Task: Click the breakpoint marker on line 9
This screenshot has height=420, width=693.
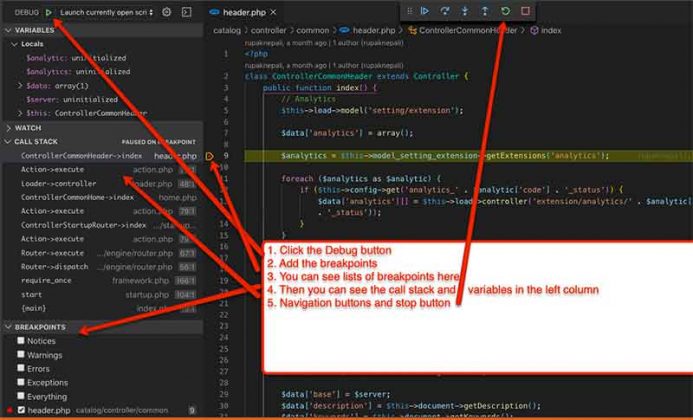Action: [x=210, y=156]
